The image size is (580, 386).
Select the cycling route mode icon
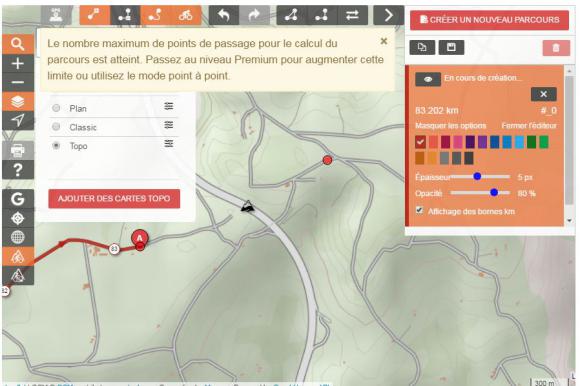pos(186,15)
